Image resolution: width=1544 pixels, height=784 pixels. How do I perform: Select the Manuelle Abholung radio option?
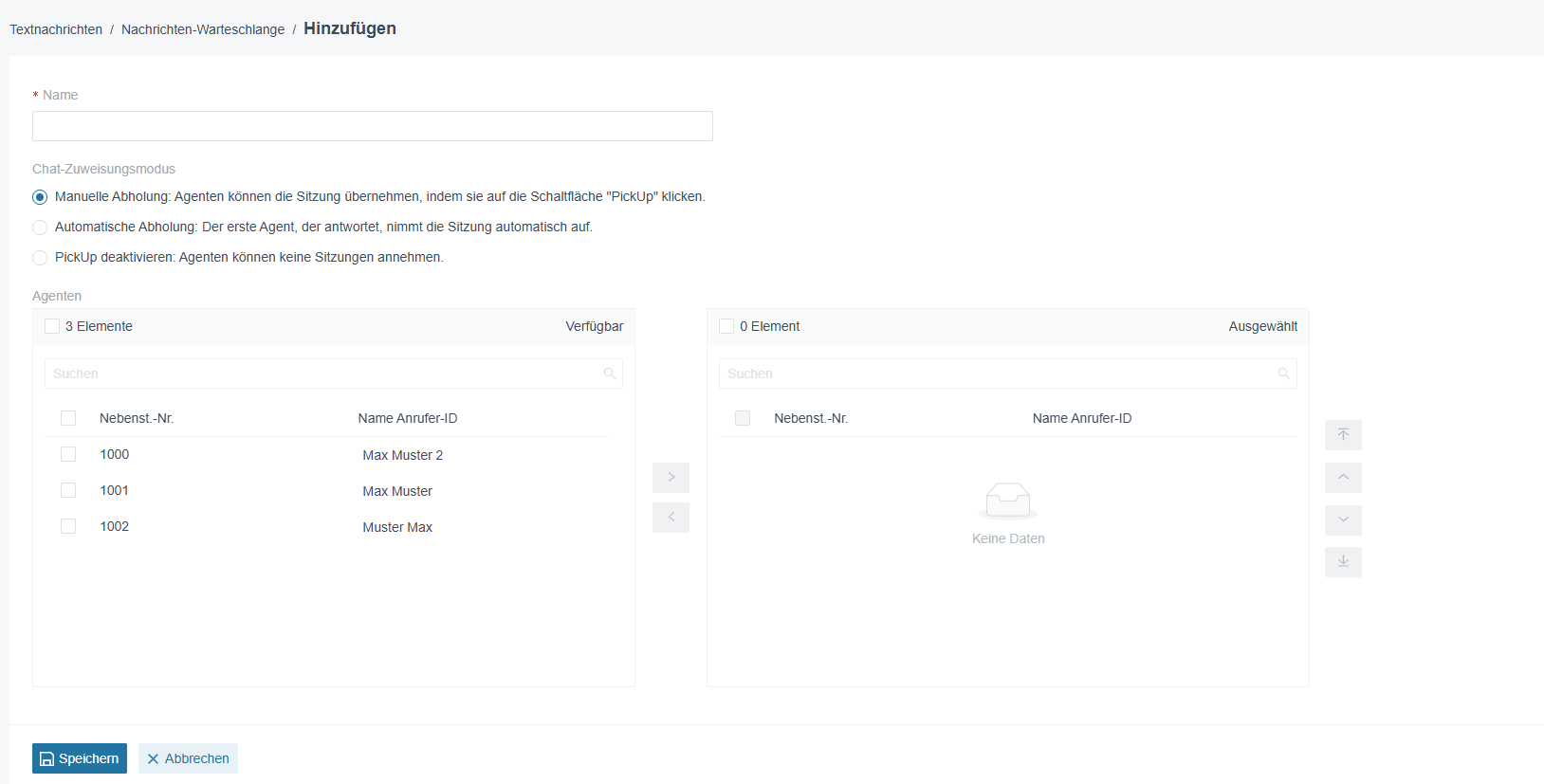point(40,197)
